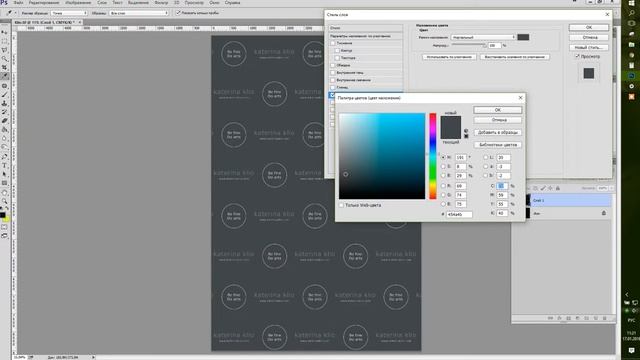Open the Редактирование menu
The width and height of the screenshot is (640, 360).
click(x=45, y=2)
